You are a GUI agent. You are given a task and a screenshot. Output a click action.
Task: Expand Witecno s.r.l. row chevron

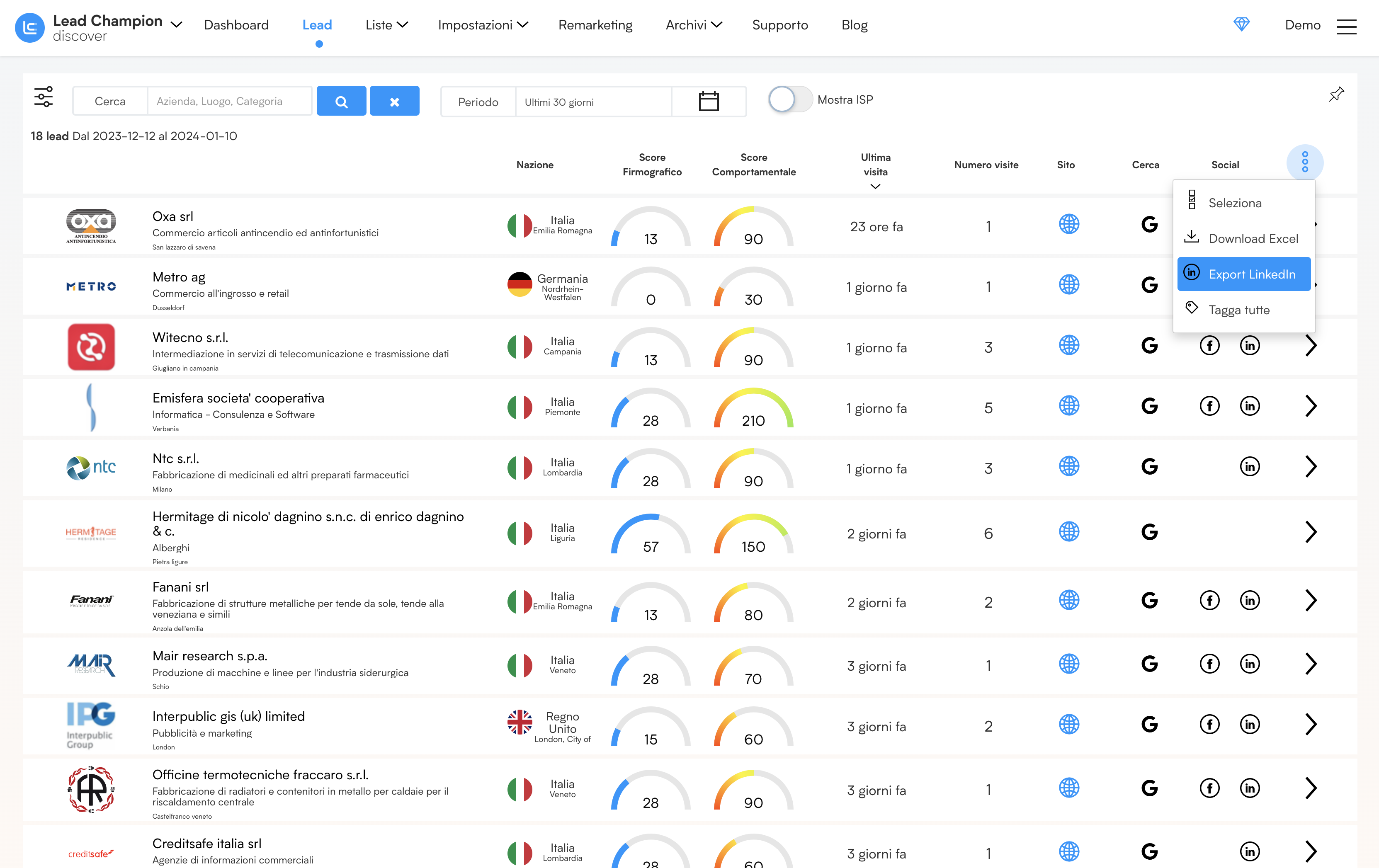(x=1311, y=345)
